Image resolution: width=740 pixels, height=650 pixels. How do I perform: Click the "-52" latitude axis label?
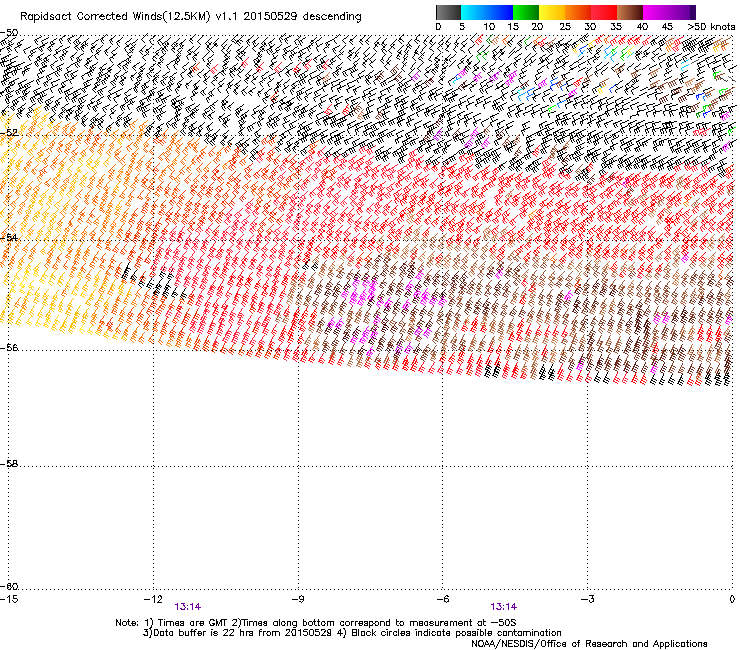pos(9,133)
